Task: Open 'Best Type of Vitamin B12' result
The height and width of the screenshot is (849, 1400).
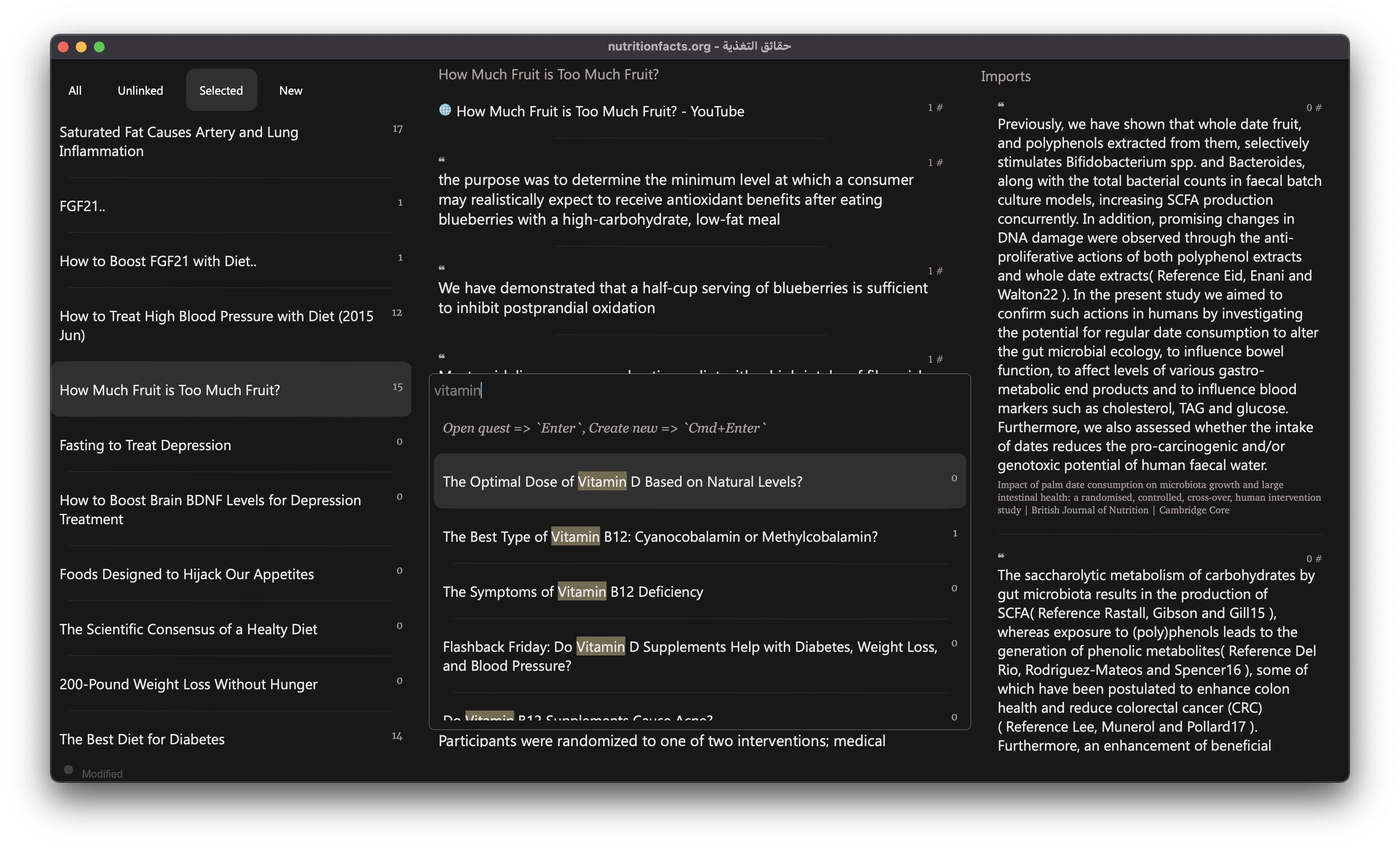Action: [700, 536]
